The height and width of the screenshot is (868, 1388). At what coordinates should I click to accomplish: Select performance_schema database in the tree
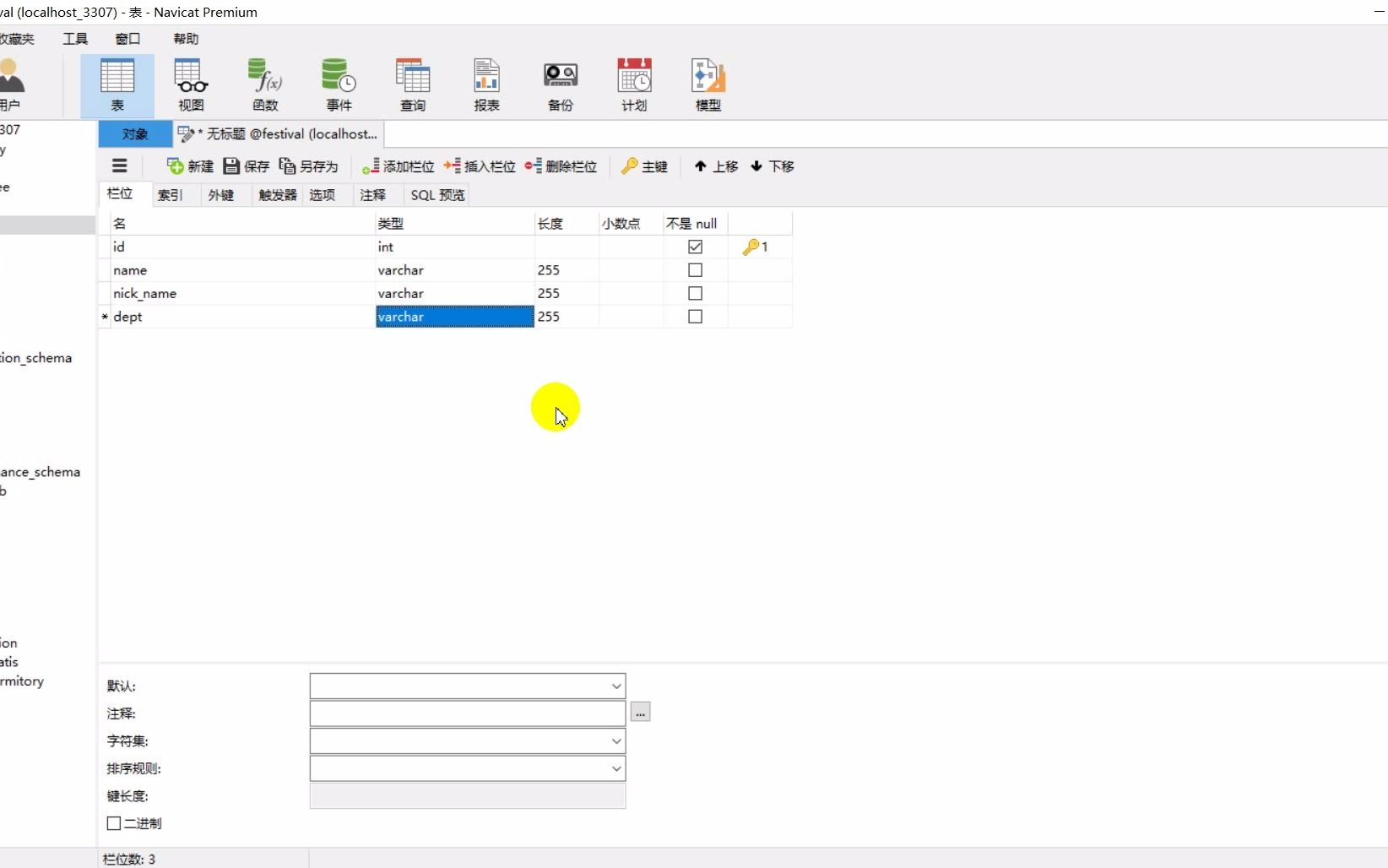click(41, 472)
